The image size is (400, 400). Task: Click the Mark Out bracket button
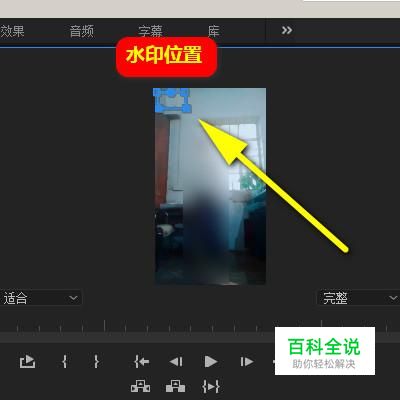96,361
